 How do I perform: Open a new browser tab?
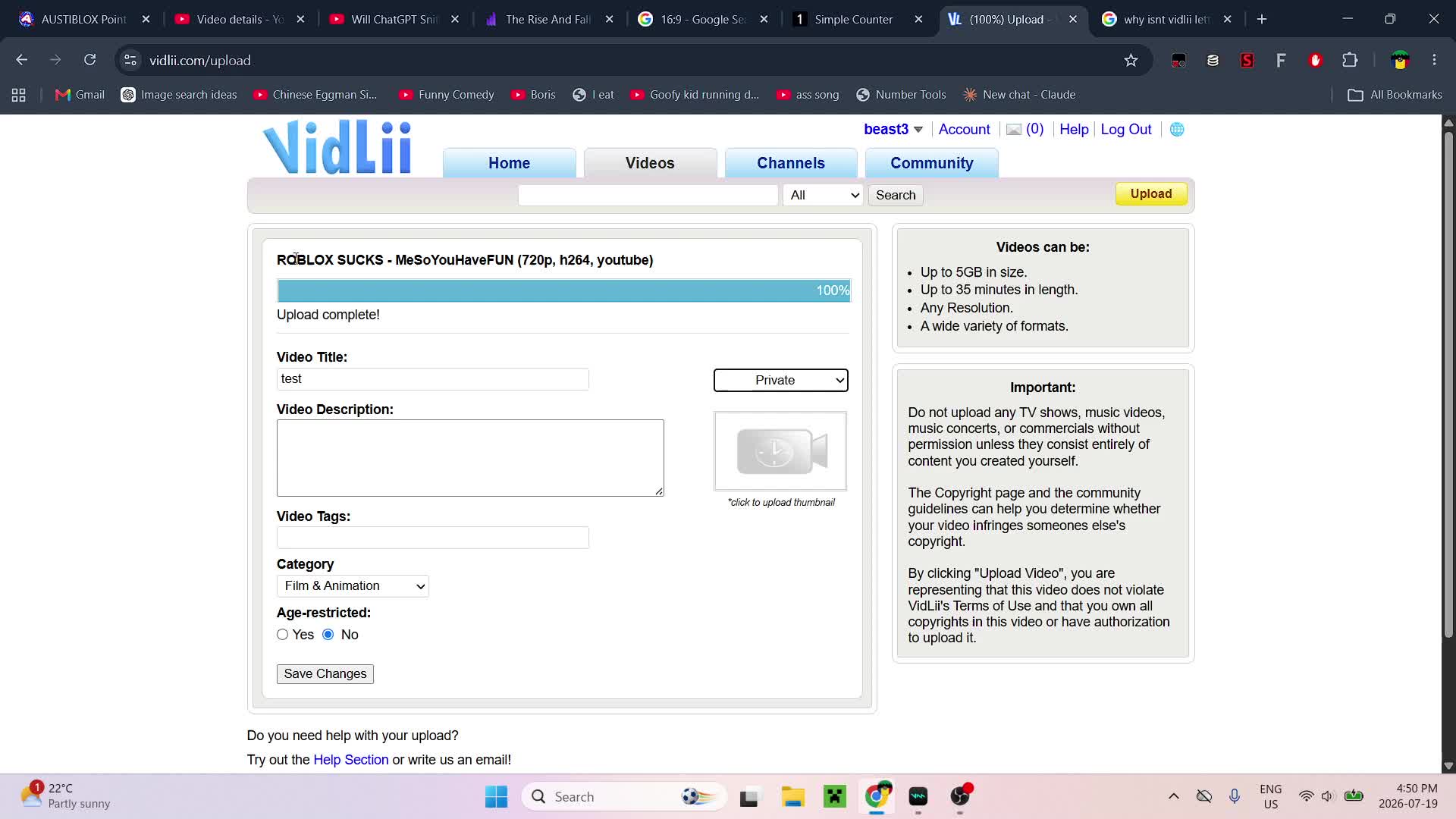(x=1262, y=19)
